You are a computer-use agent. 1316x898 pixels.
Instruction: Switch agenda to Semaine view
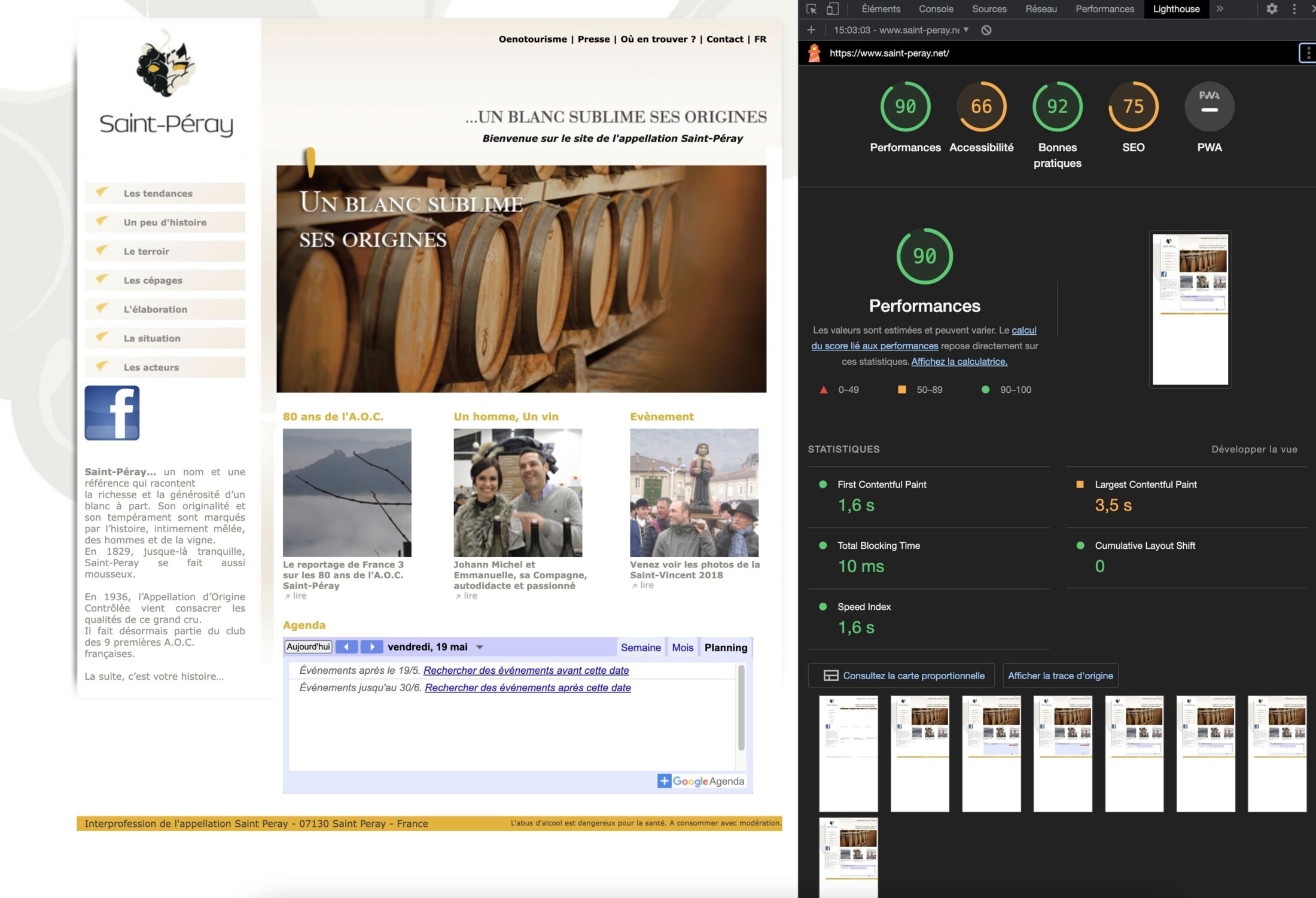point(641,647)
